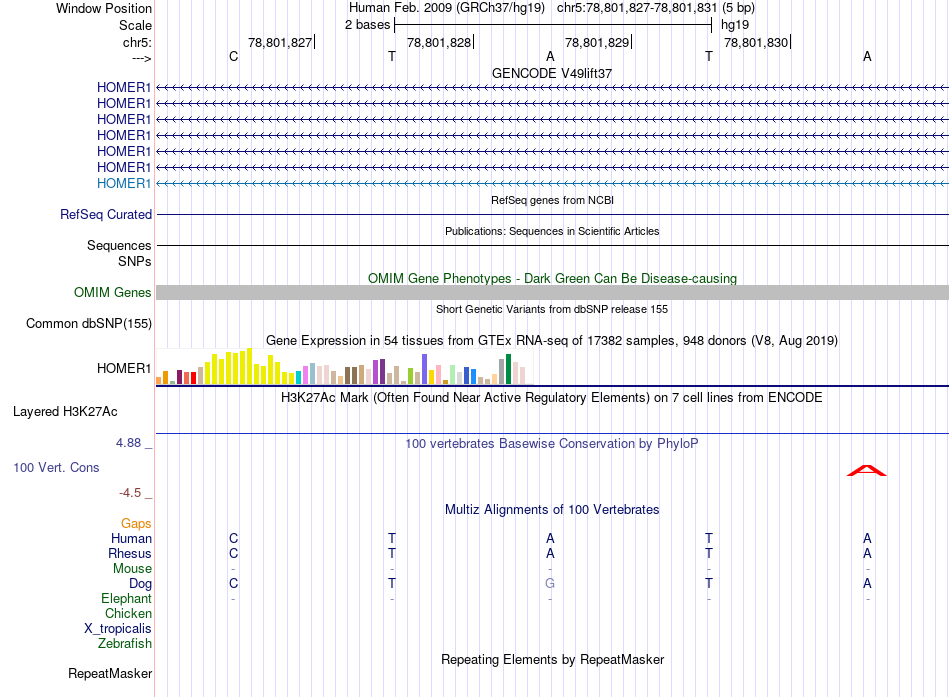This screenshot has width=950, height=697.
Task: Click the C base in Rhesus row
Action: 233,553
